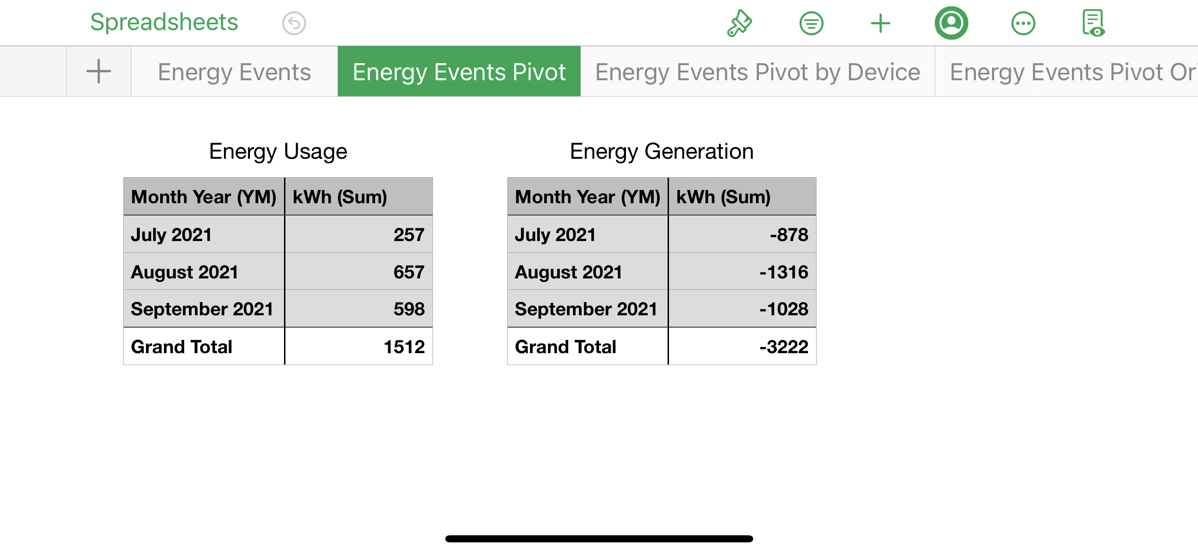Tap the Insert plus icon in toolbar

[x=880, y=23]
